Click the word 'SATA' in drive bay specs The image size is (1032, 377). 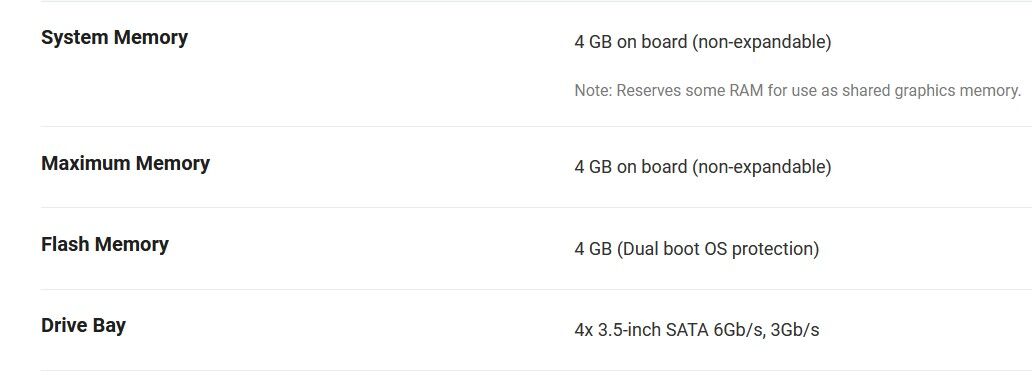tap(687, 330)
